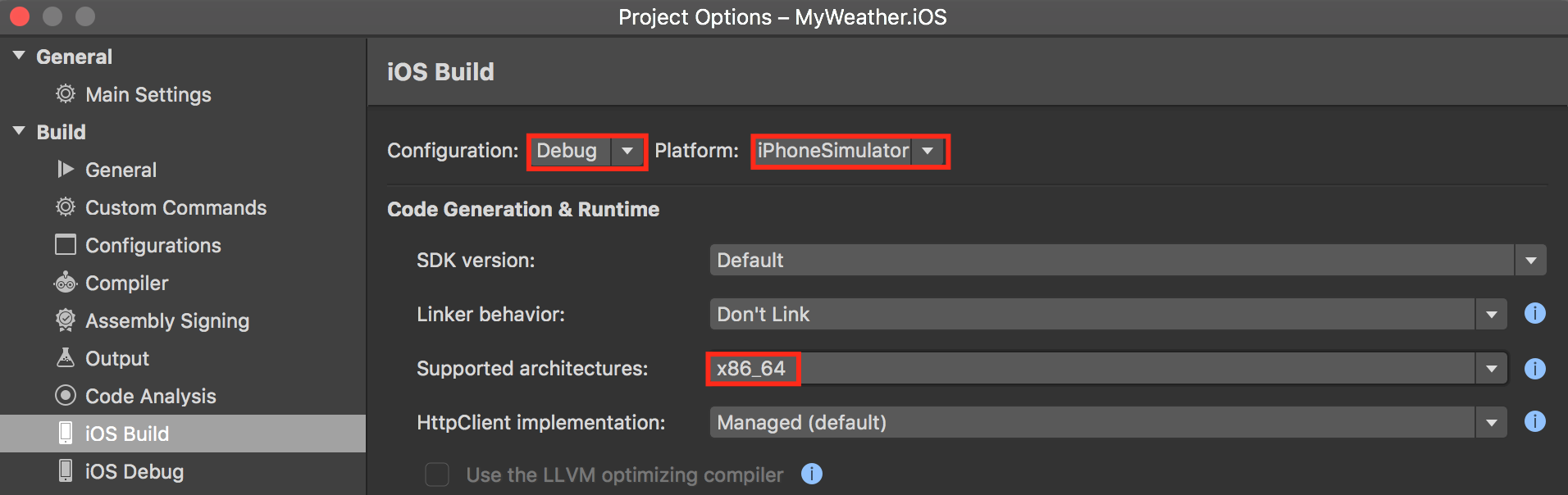Click info icon next to LLVM compiler option
The height and width of the screenshot is (495, 1568).
811,474
